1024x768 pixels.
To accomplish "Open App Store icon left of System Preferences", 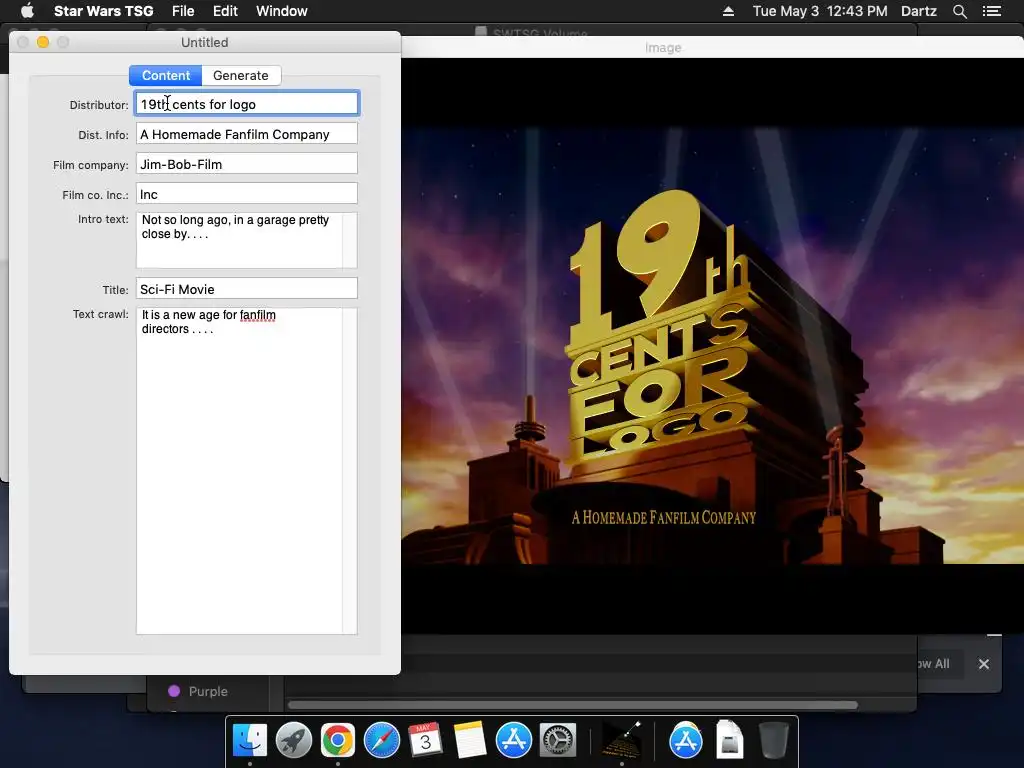I will click(x=513, y=740).
